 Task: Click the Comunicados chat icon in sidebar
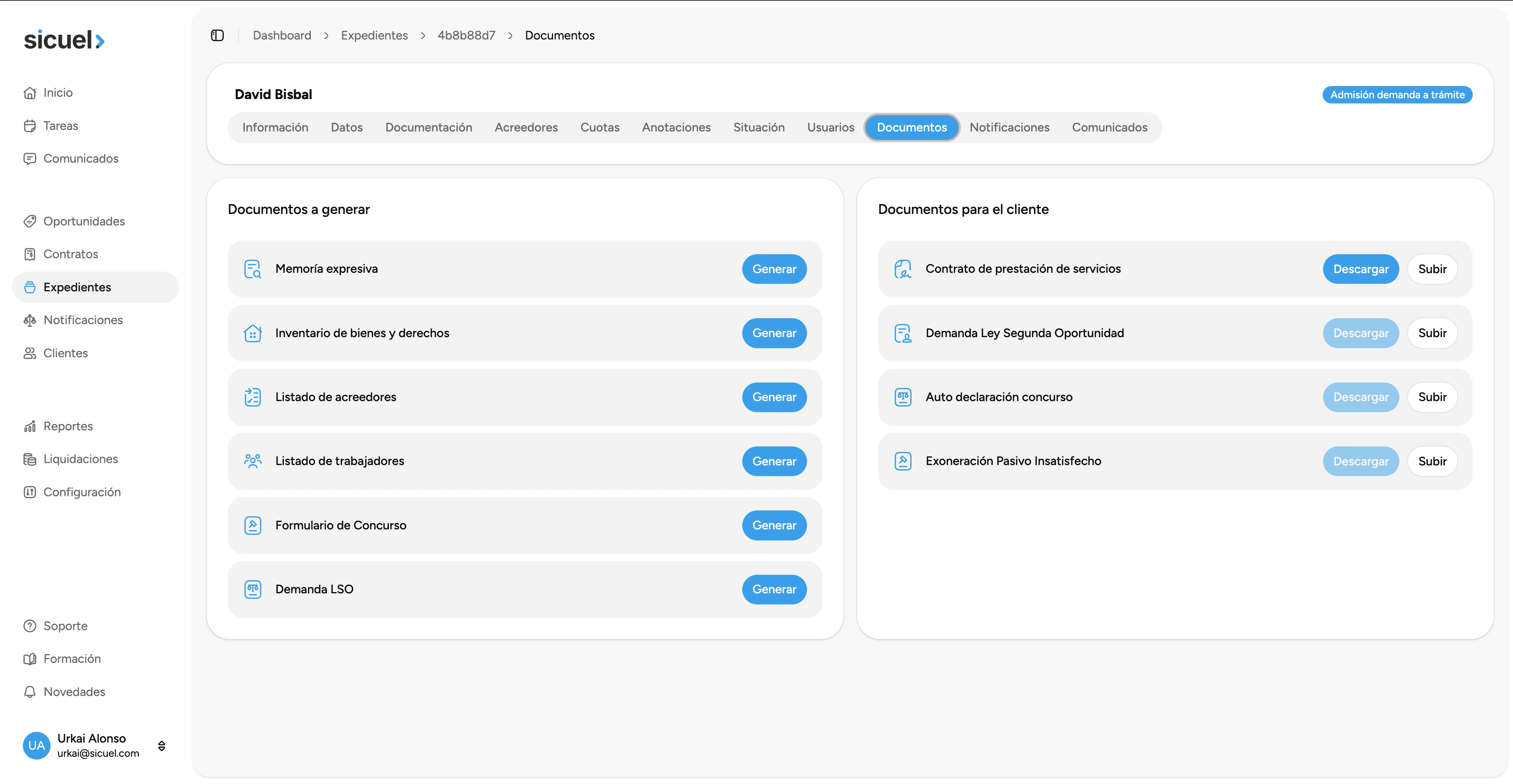(x=30, y=159)
